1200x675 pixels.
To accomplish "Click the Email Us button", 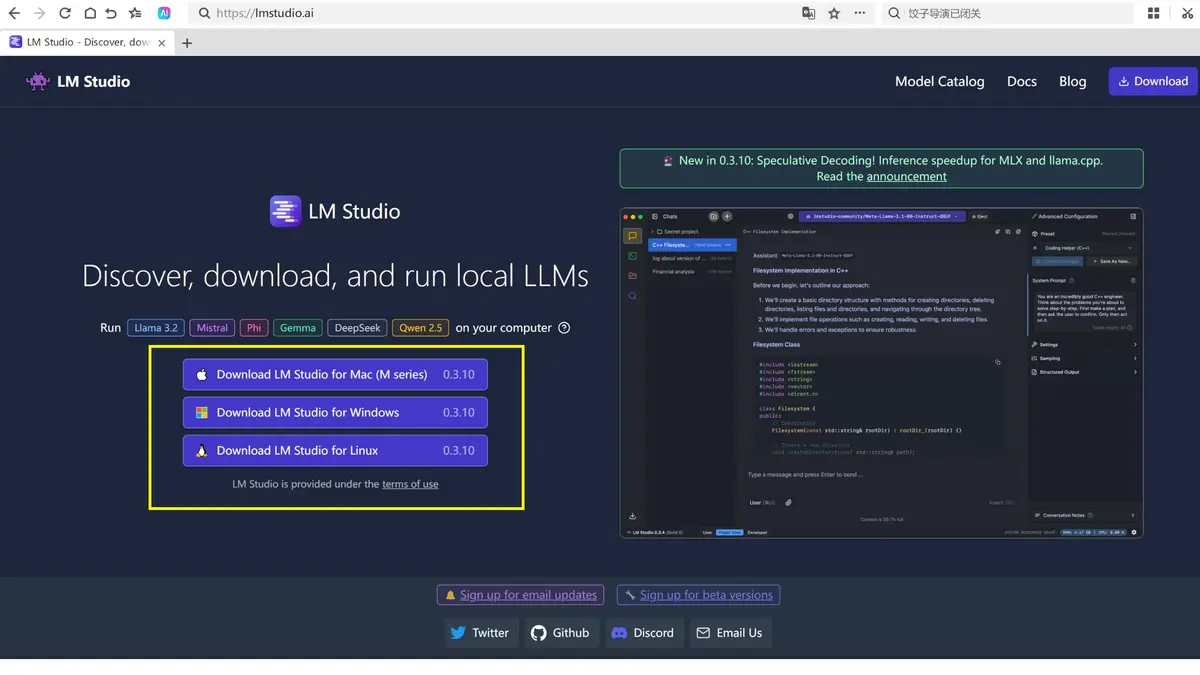I will pos(729,633).
